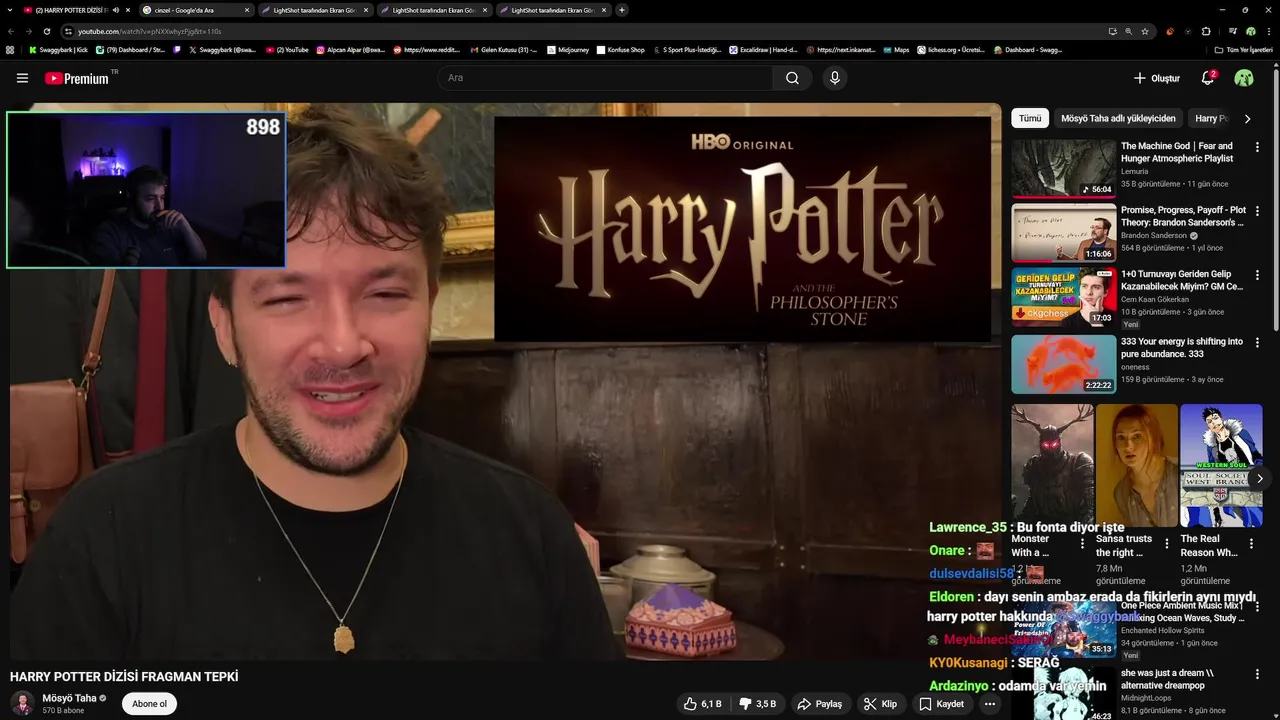Select Mösyö Taha adlı yükleyiciden chip
The image size is (1280, 720).
(x=1118, y=118)
